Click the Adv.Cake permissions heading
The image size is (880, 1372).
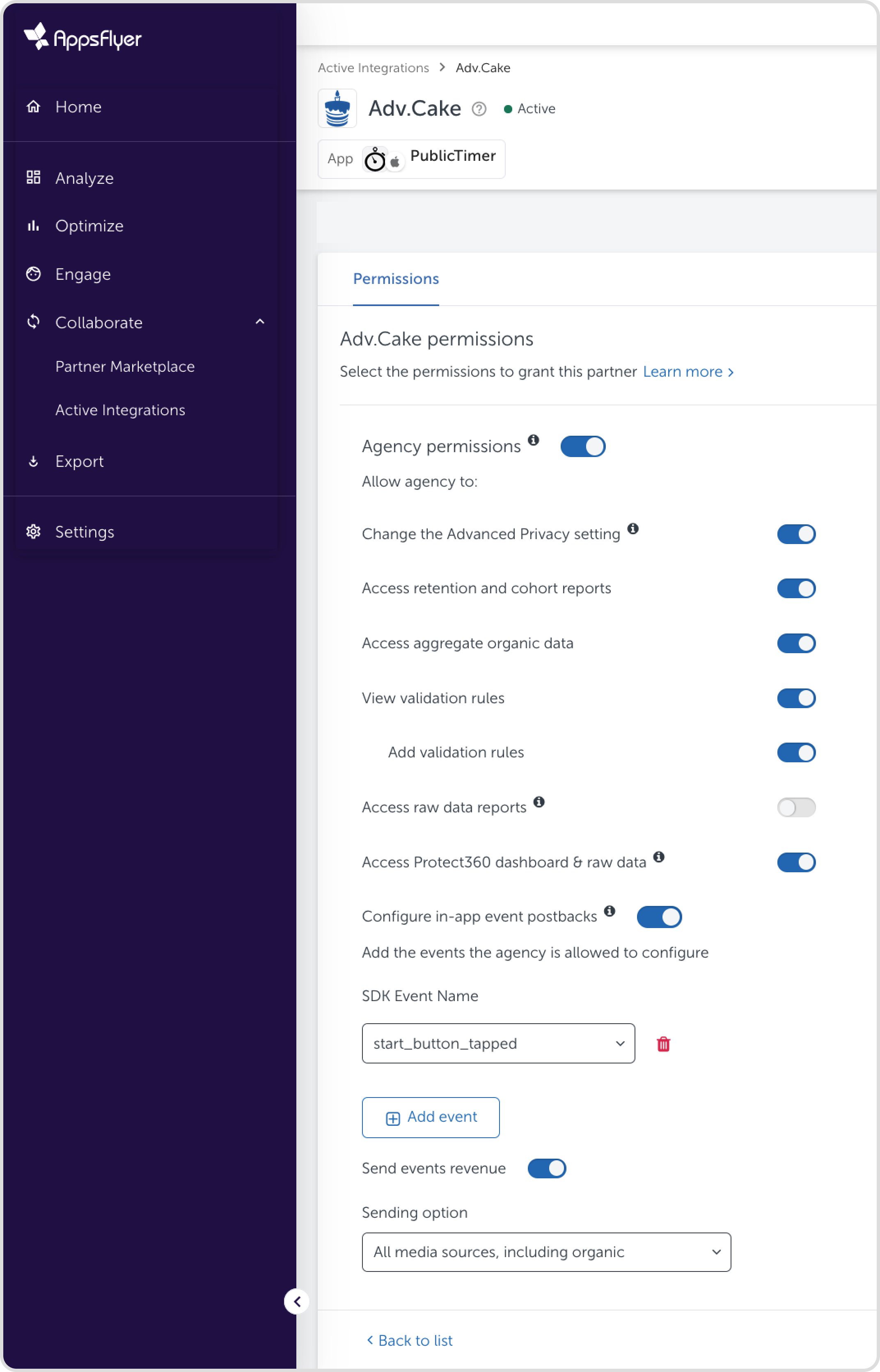(x=437, y=339)
